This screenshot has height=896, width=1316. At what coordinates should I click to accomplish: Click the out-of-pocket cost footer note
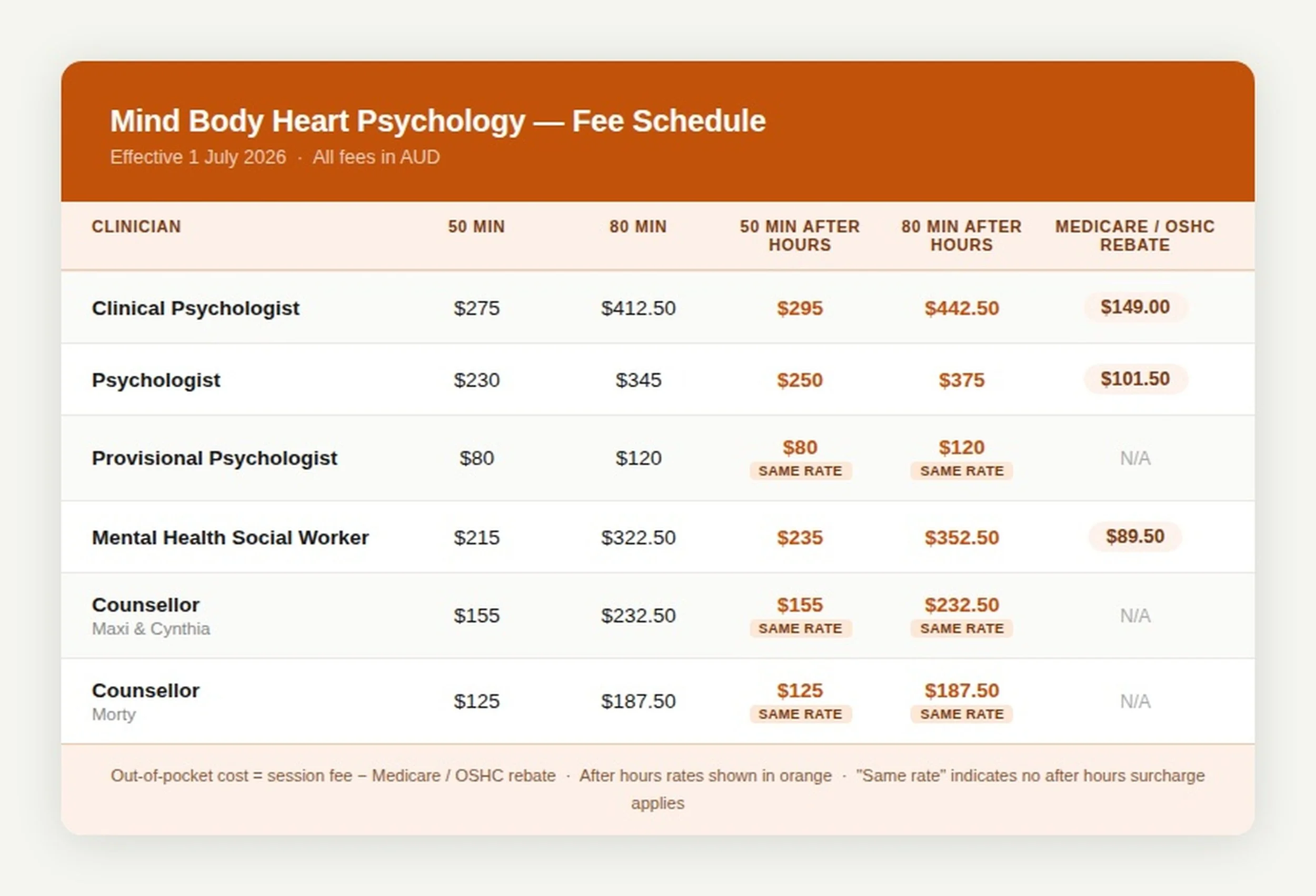[x=658, y=789]
